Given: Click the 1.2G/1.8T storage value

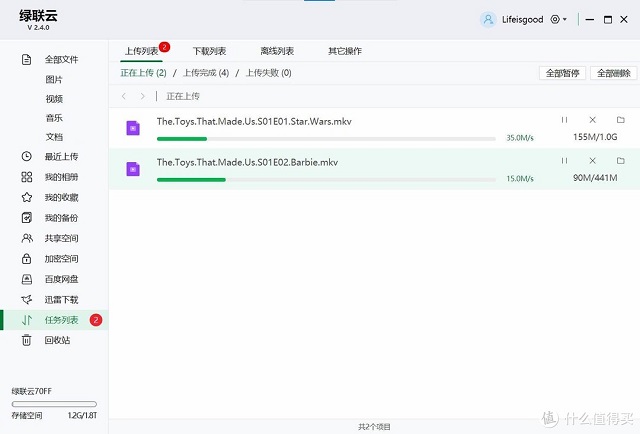Looking at the screenshot, I should point(82,416).
